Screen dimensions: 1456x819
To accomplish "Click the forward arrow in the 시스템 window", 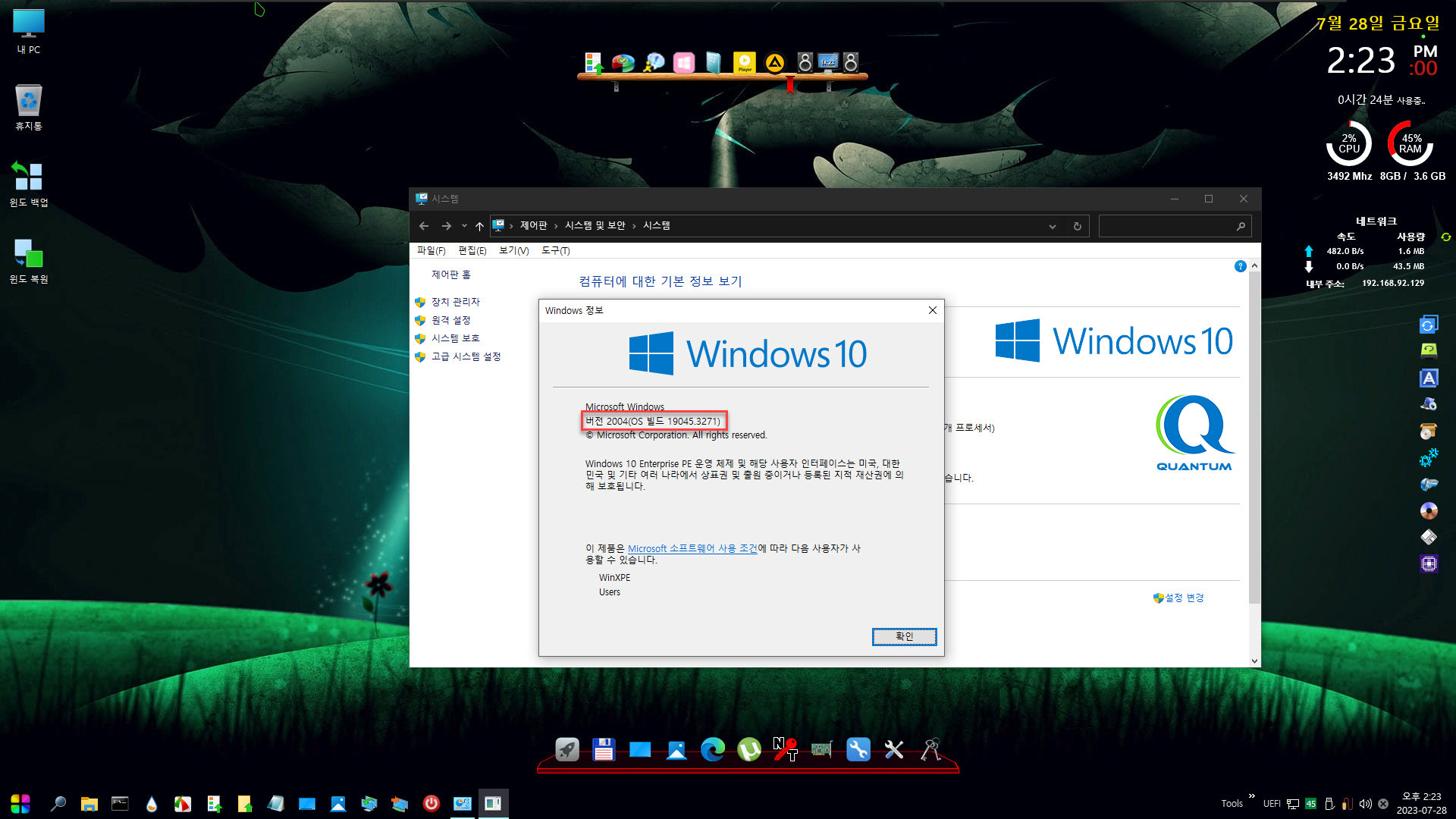I will 446,226.
